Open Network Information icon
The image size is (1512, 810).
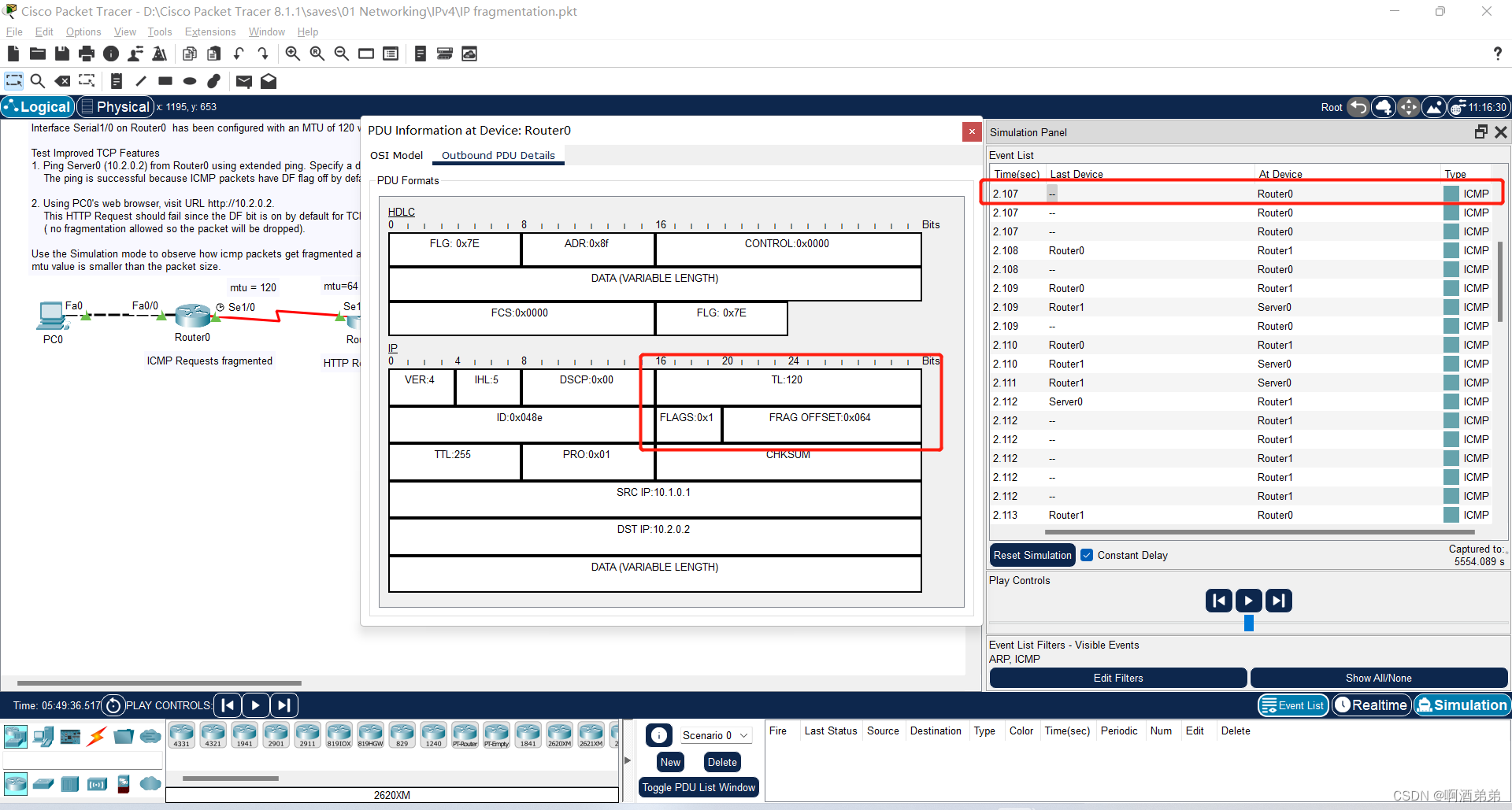pyautogui.click(x=111, y=54)
